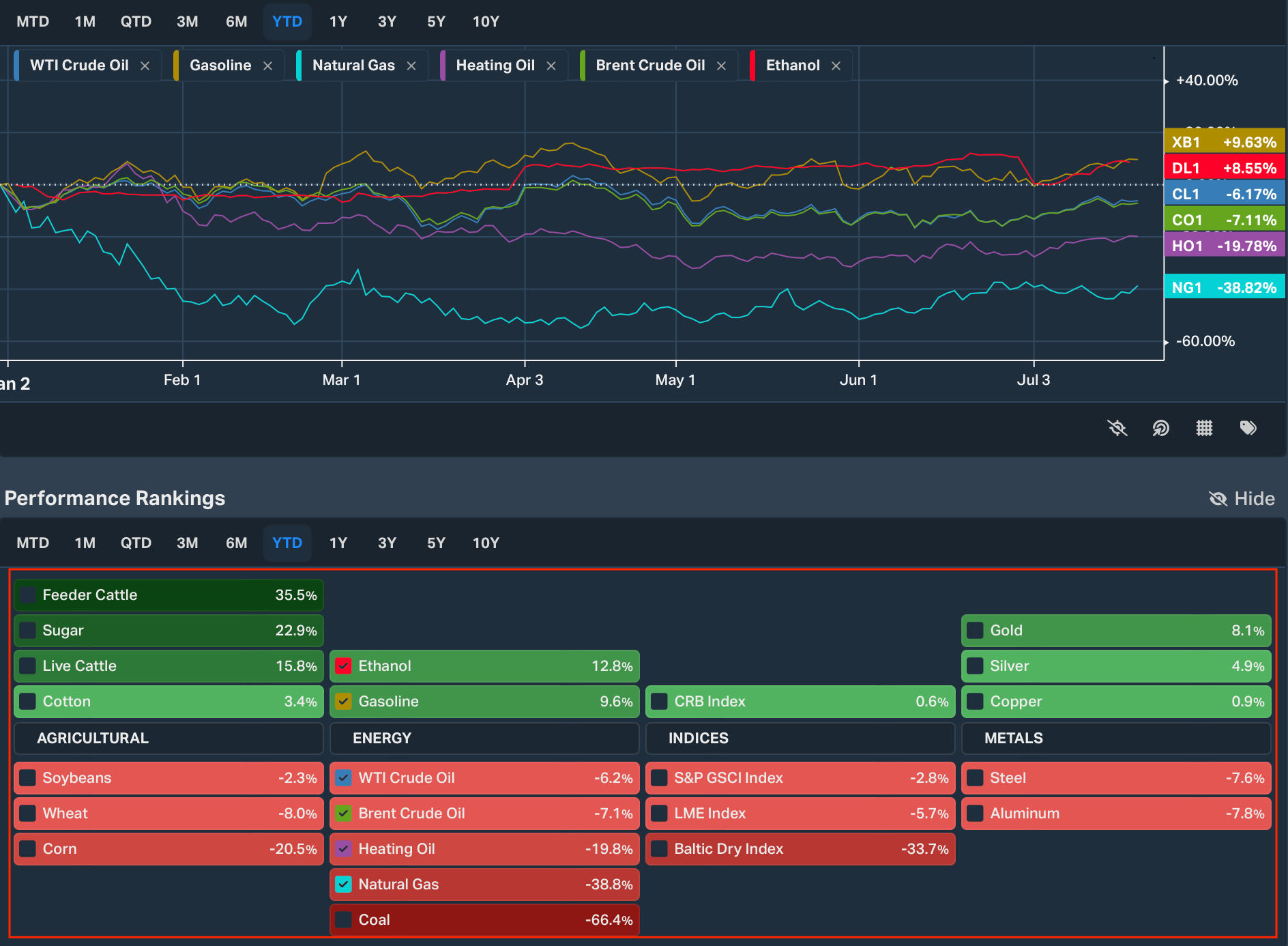Check the Soybeans checkbox
Viewport: 1288px width, 946px height.
pyautogui.click(x=27, y=778)
